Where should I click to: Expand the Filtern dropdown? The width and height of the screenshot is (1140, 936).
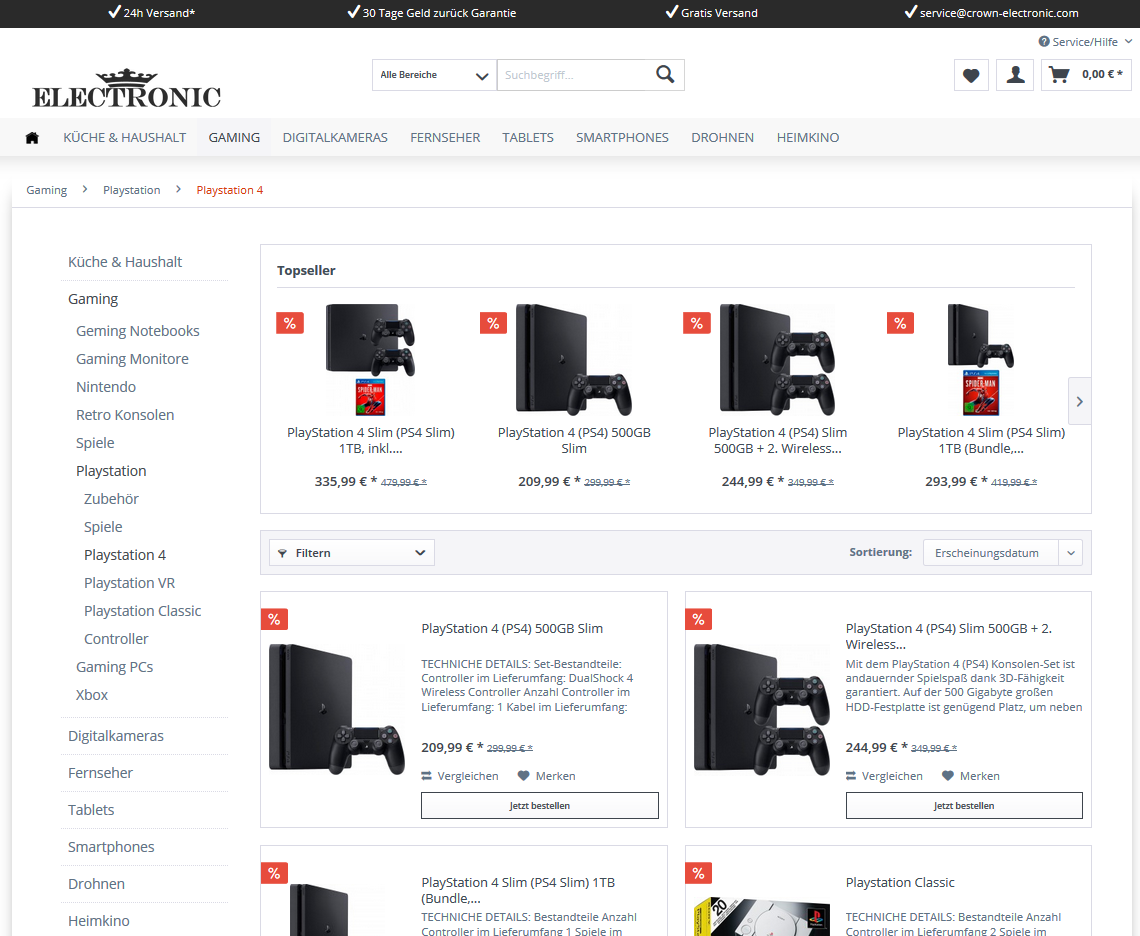pos(352,553)
